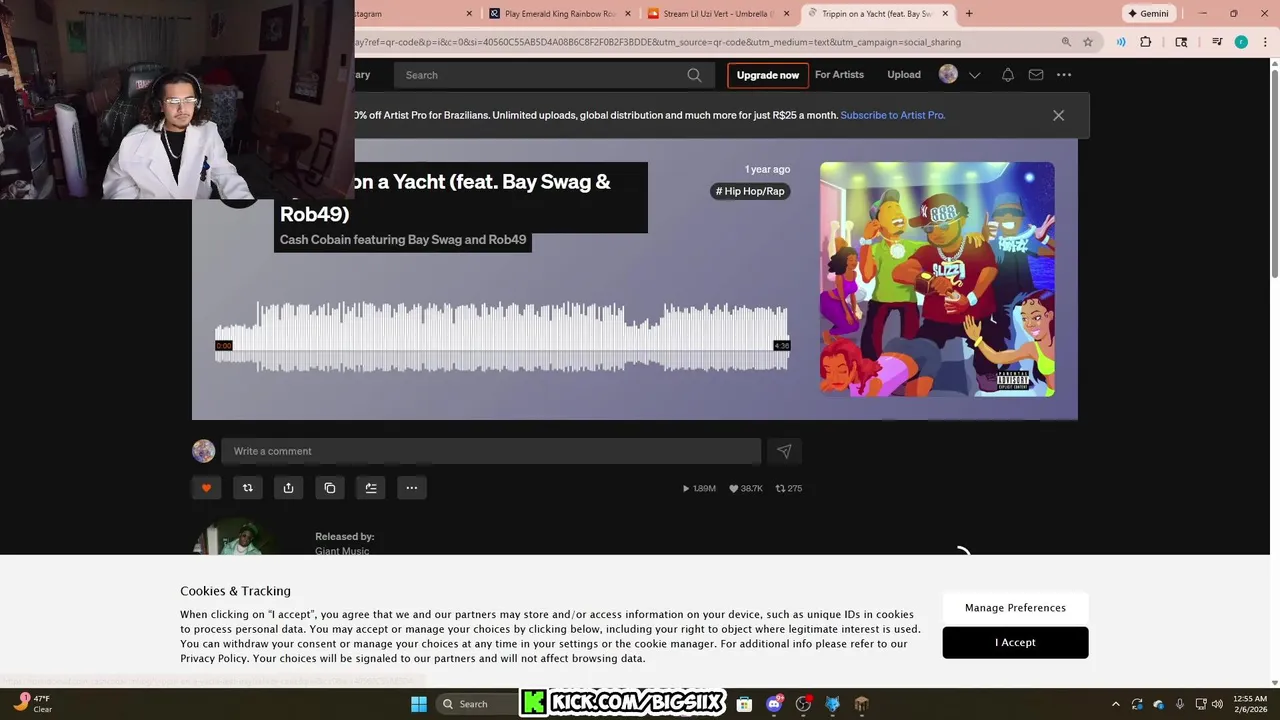Close the Instagram tab
Image resolution: width=1280 pixels, height=720 pixels.
(469, 14)
